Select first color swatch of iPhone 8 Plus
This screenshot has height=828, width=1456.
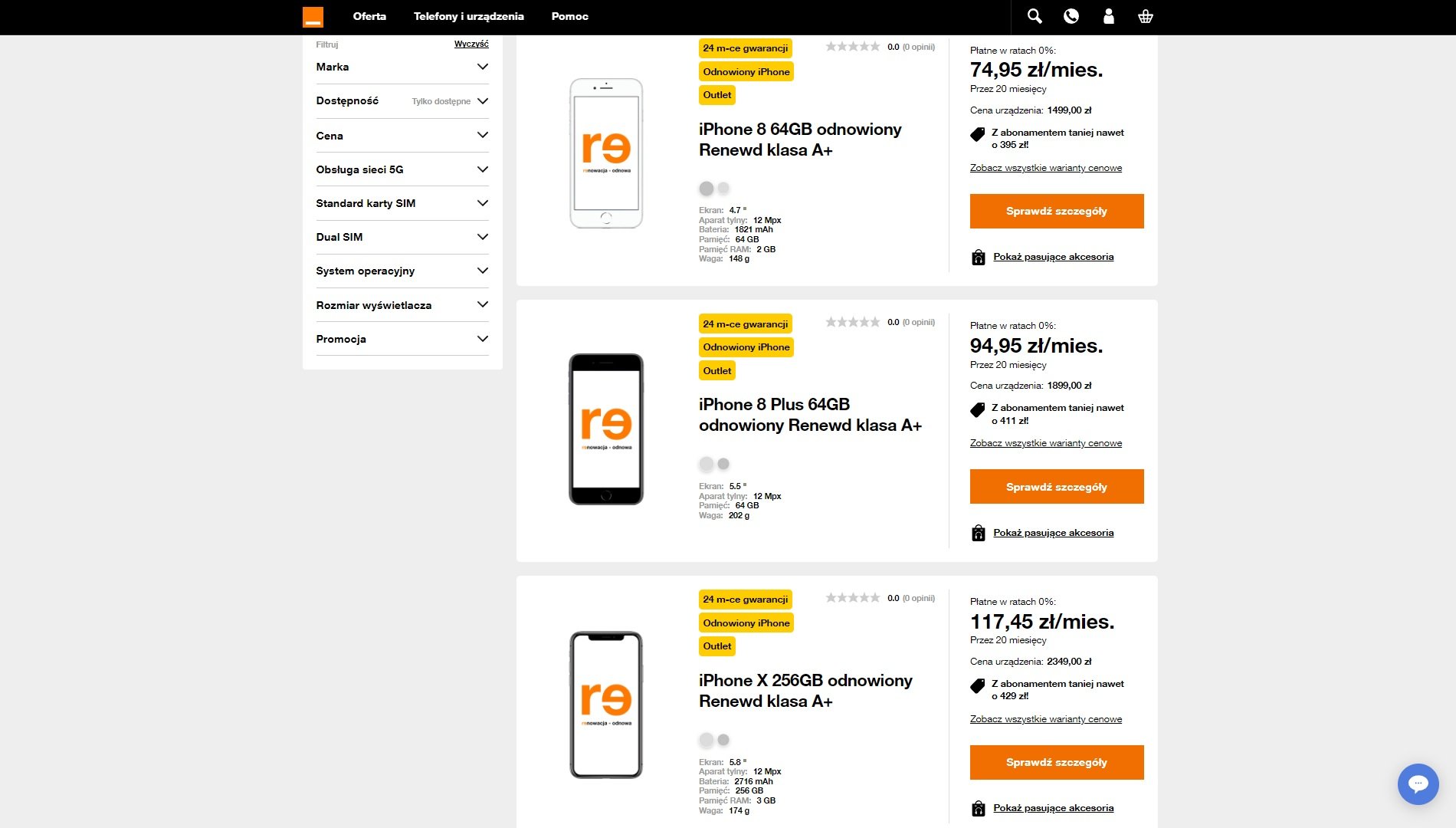[707, 464]
